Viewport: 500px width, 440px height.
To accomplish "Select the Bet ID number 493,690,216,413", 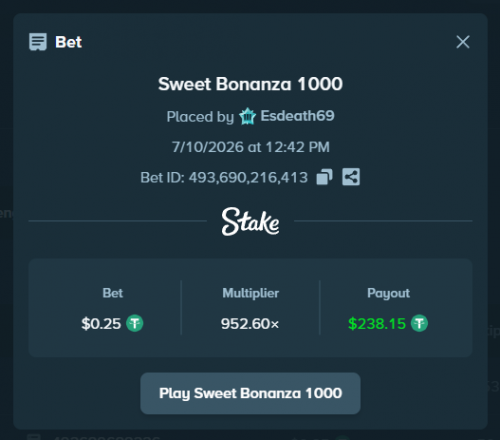I will (x=248, y=177).
